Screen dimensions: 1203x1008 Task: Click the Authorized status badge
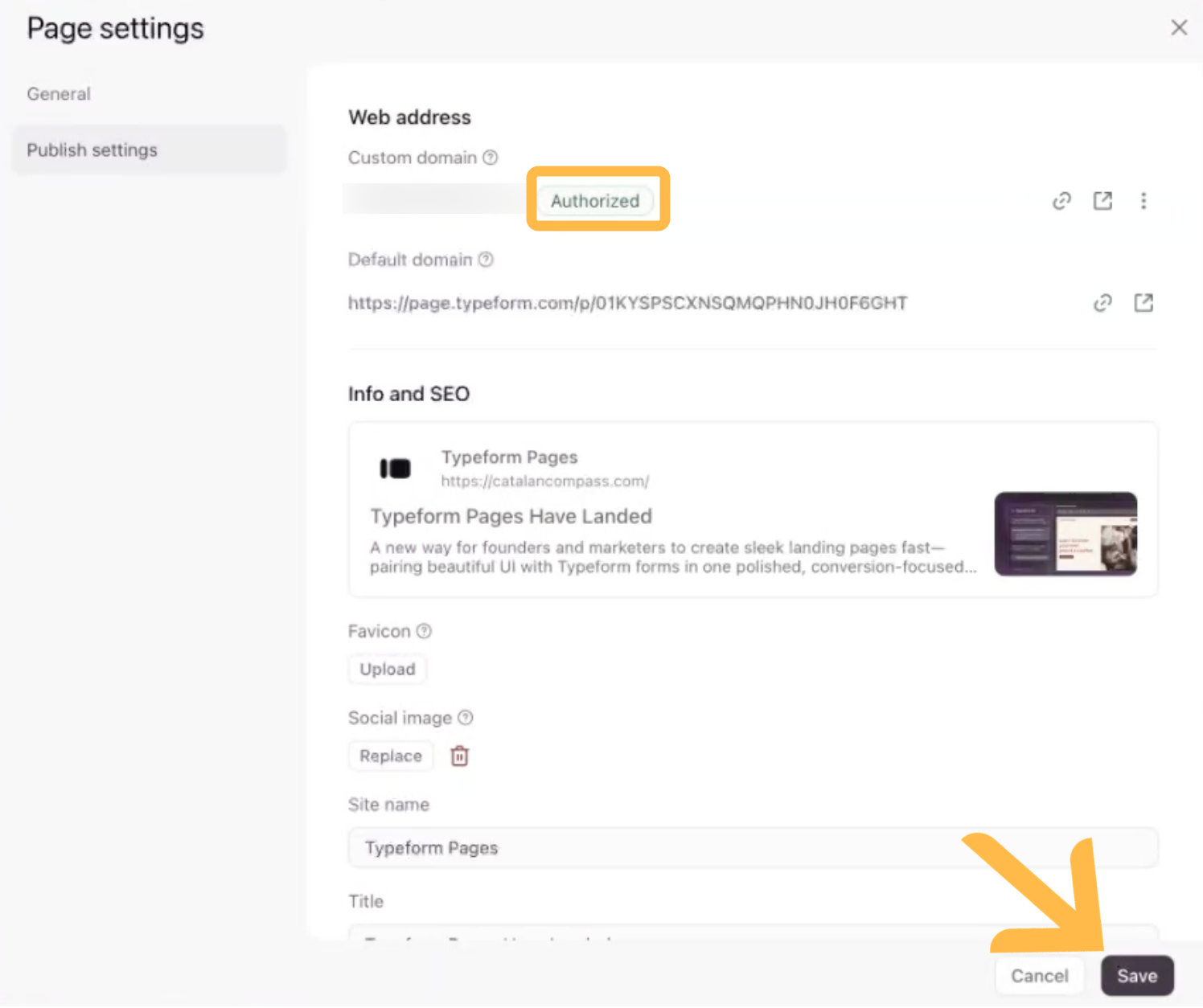click(595, 201)
